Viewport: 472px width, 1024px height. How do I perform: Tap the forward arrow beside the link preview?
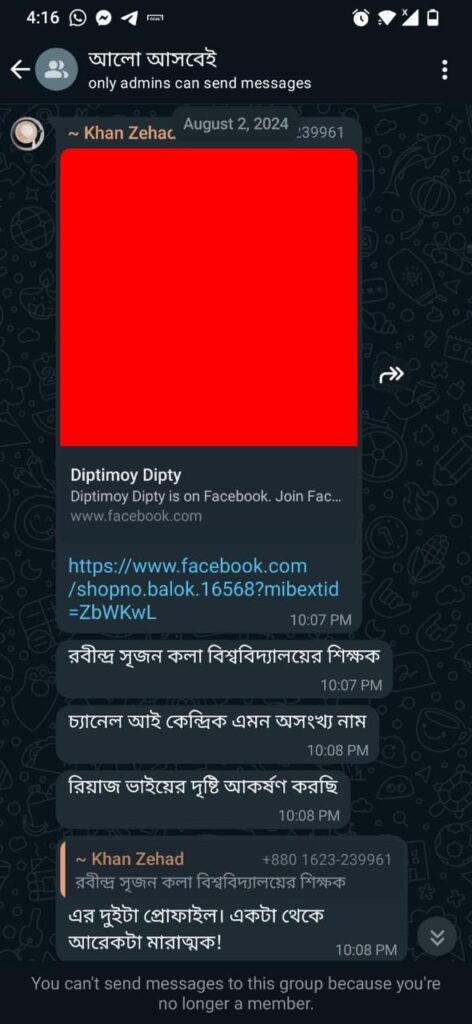[391, 374]
